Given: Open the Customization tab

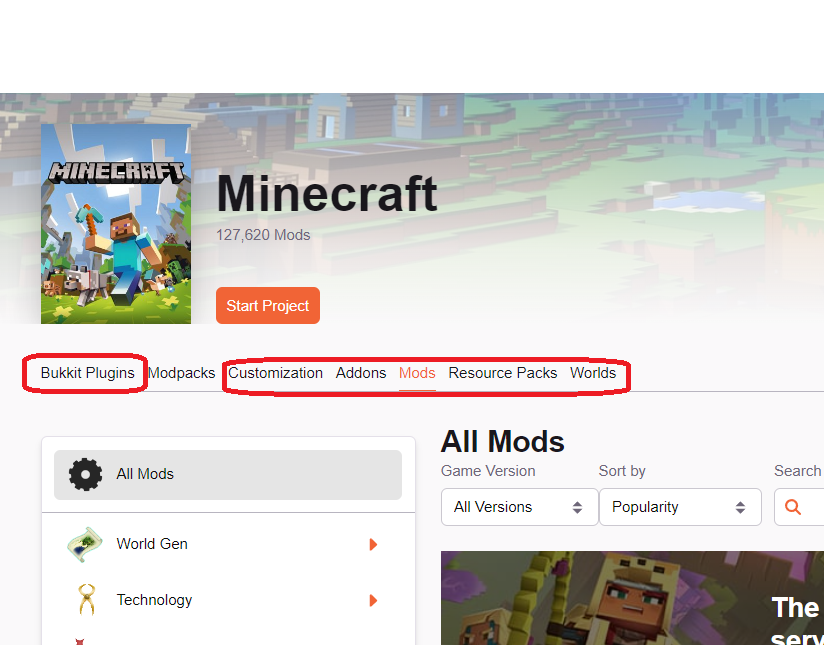Looking at the screenshot, I should coord(275,373).
